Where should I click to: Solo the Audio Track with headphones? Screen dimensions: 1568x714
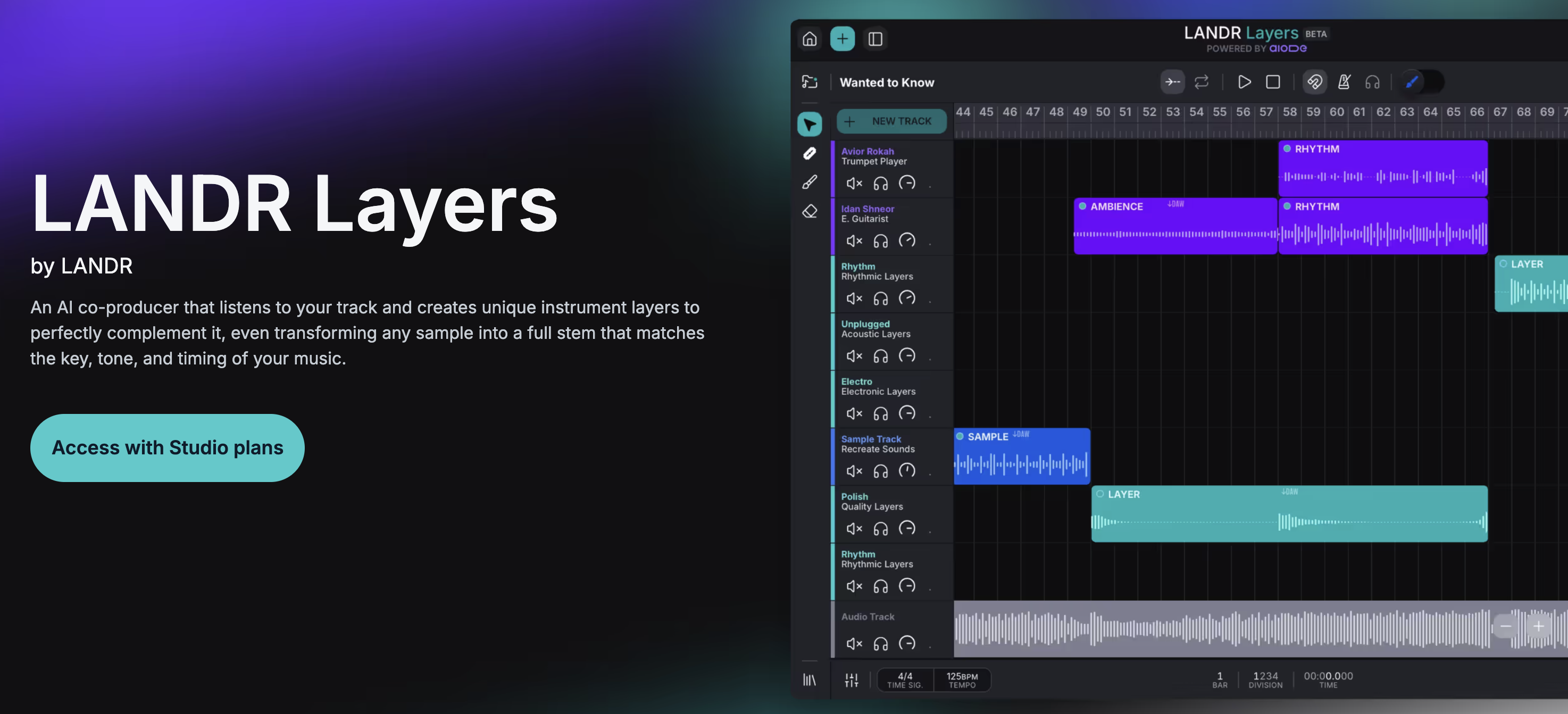coord(881,644)
